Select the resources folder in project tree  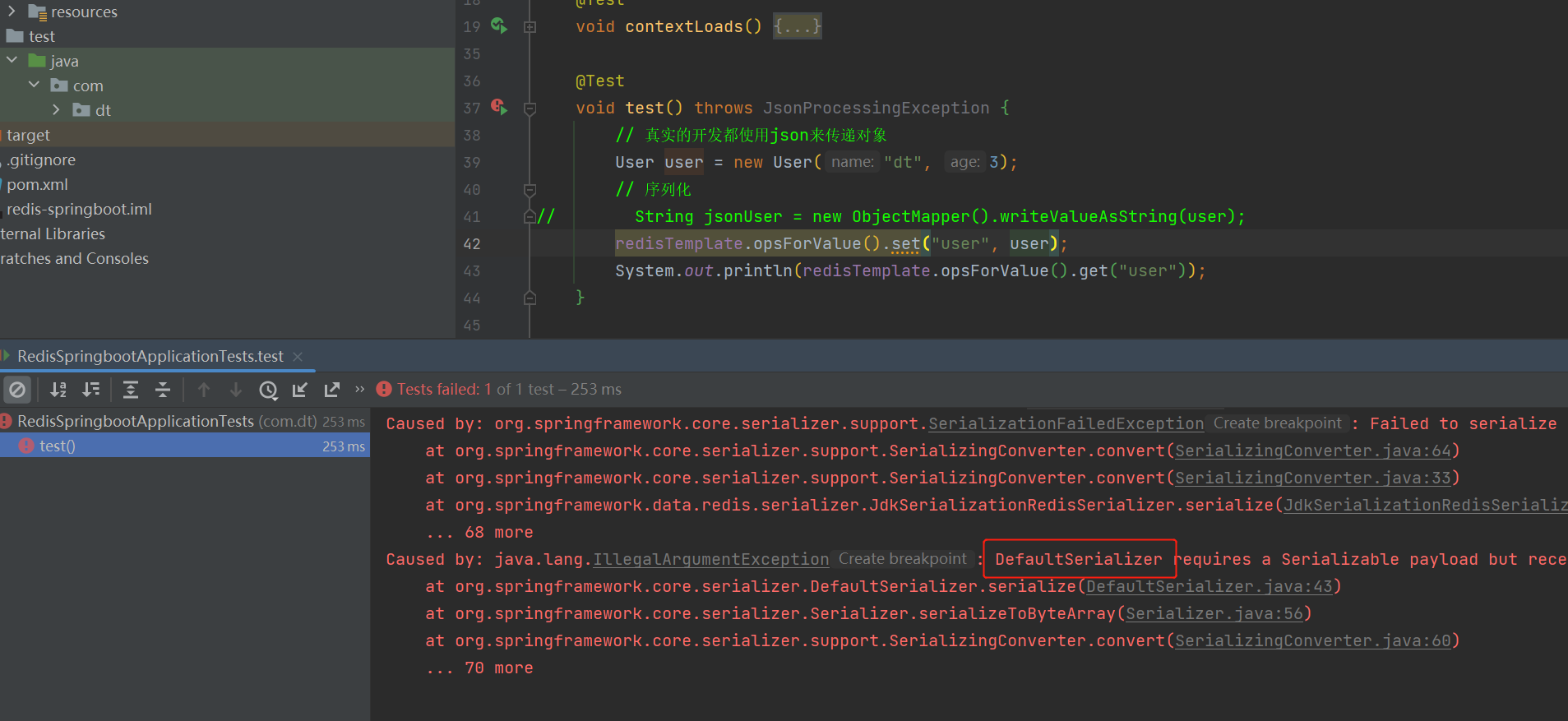coord(84,12)
